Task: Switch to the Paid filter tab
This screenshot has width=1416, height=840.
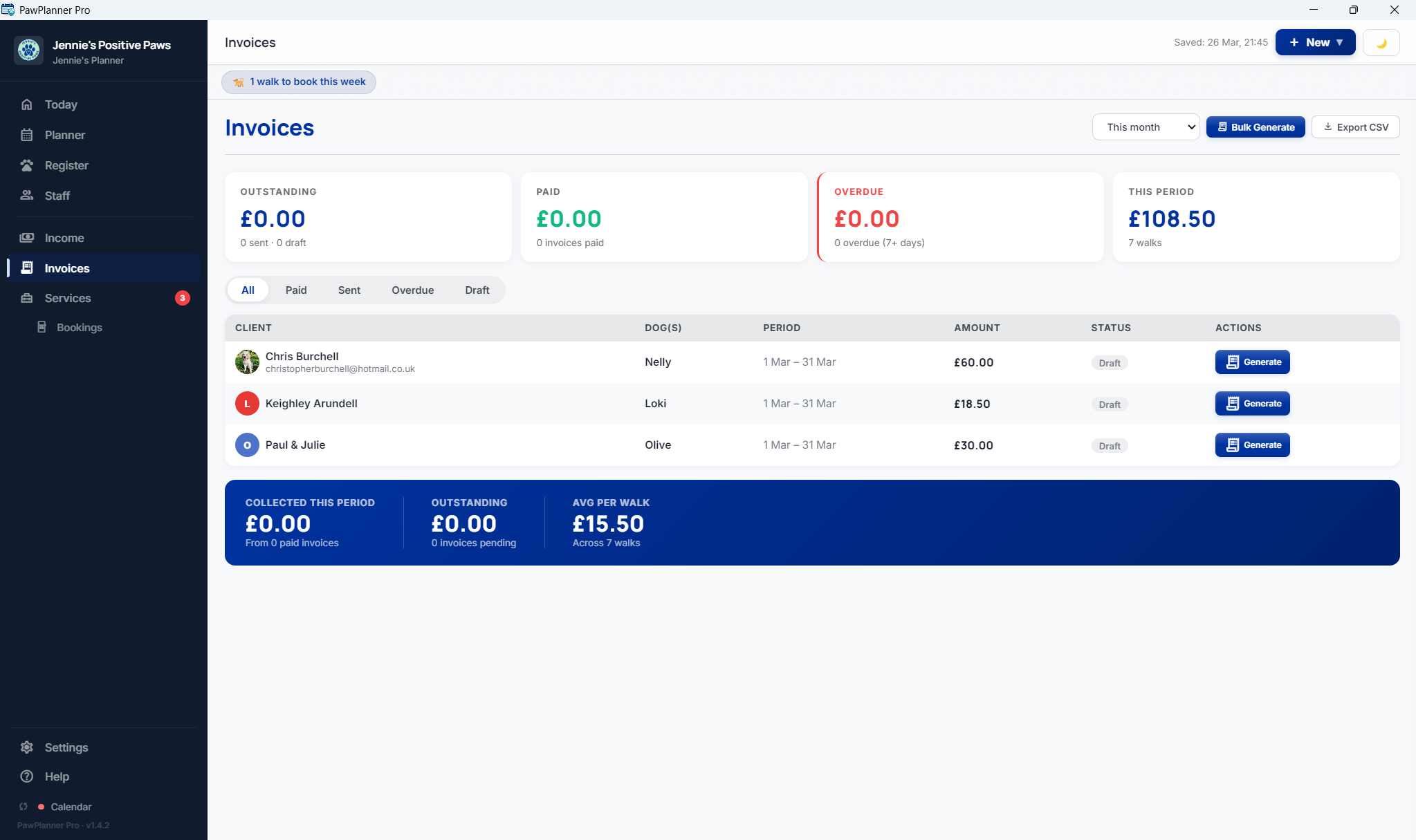Action: [x=295, y=290]
